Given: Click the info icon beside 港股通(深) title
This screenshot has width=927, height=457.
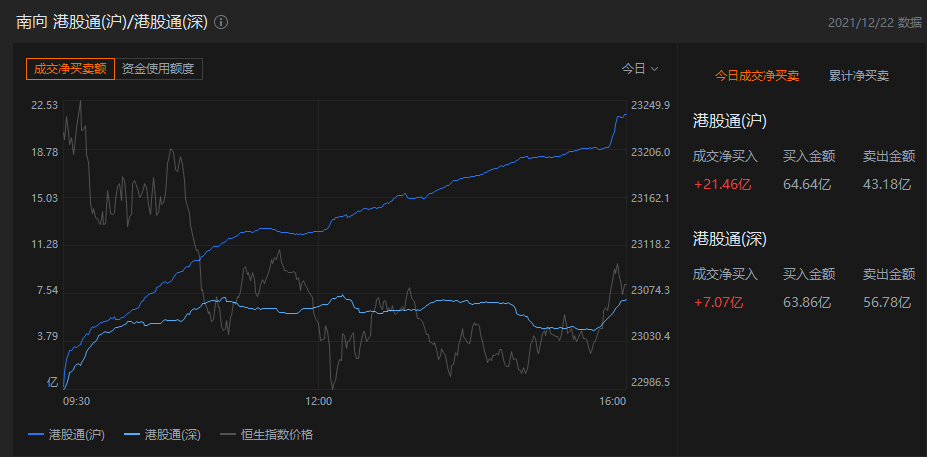Looking at the screenshot, I should click(x=221, y=22).
